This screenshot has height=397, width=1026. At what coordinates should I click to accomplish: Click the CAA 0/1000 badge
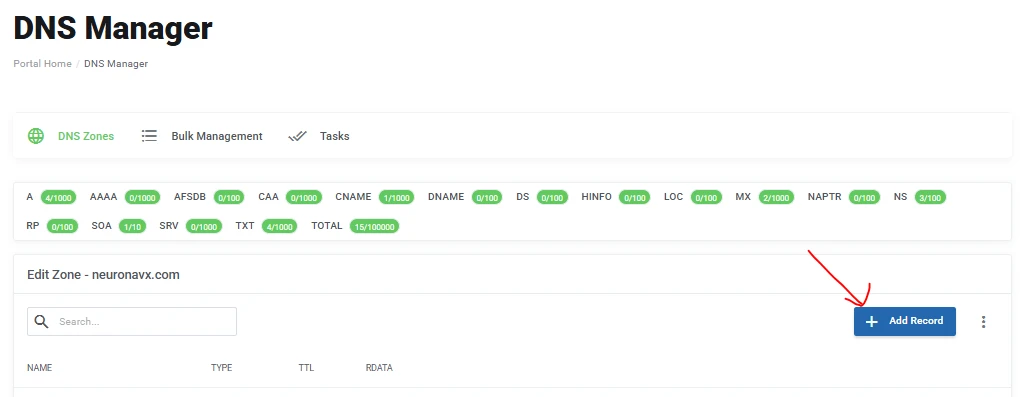(304, 198)
